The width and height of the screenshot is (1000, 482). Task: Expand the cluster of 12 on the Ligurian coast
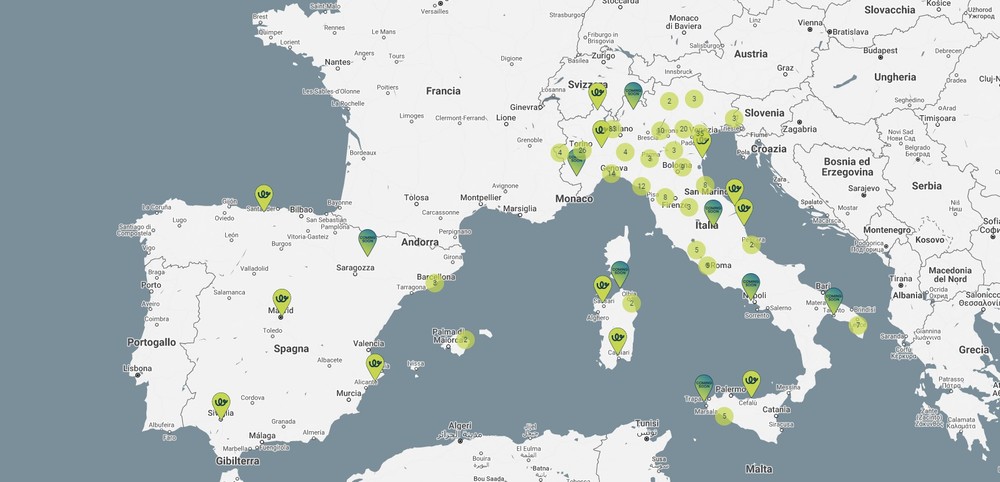(x=641, y=186)
